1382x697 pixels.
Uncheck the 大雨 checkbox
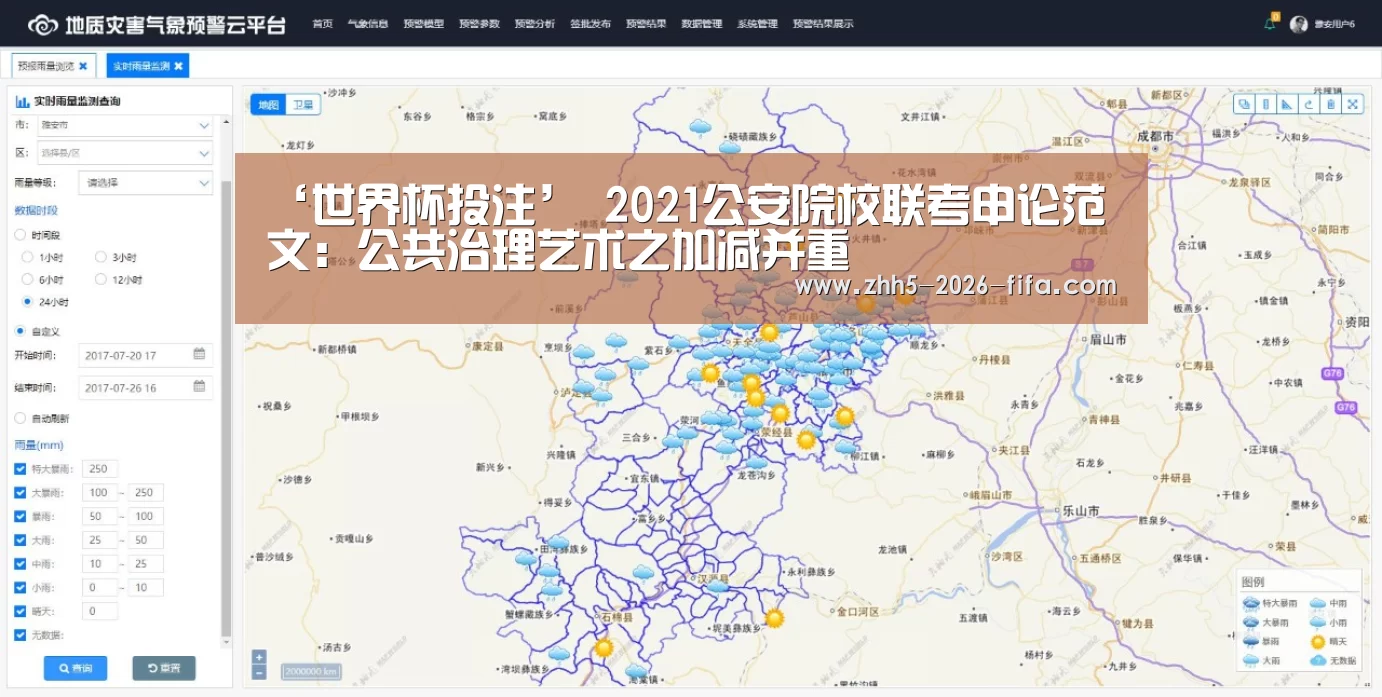[20, 540]
